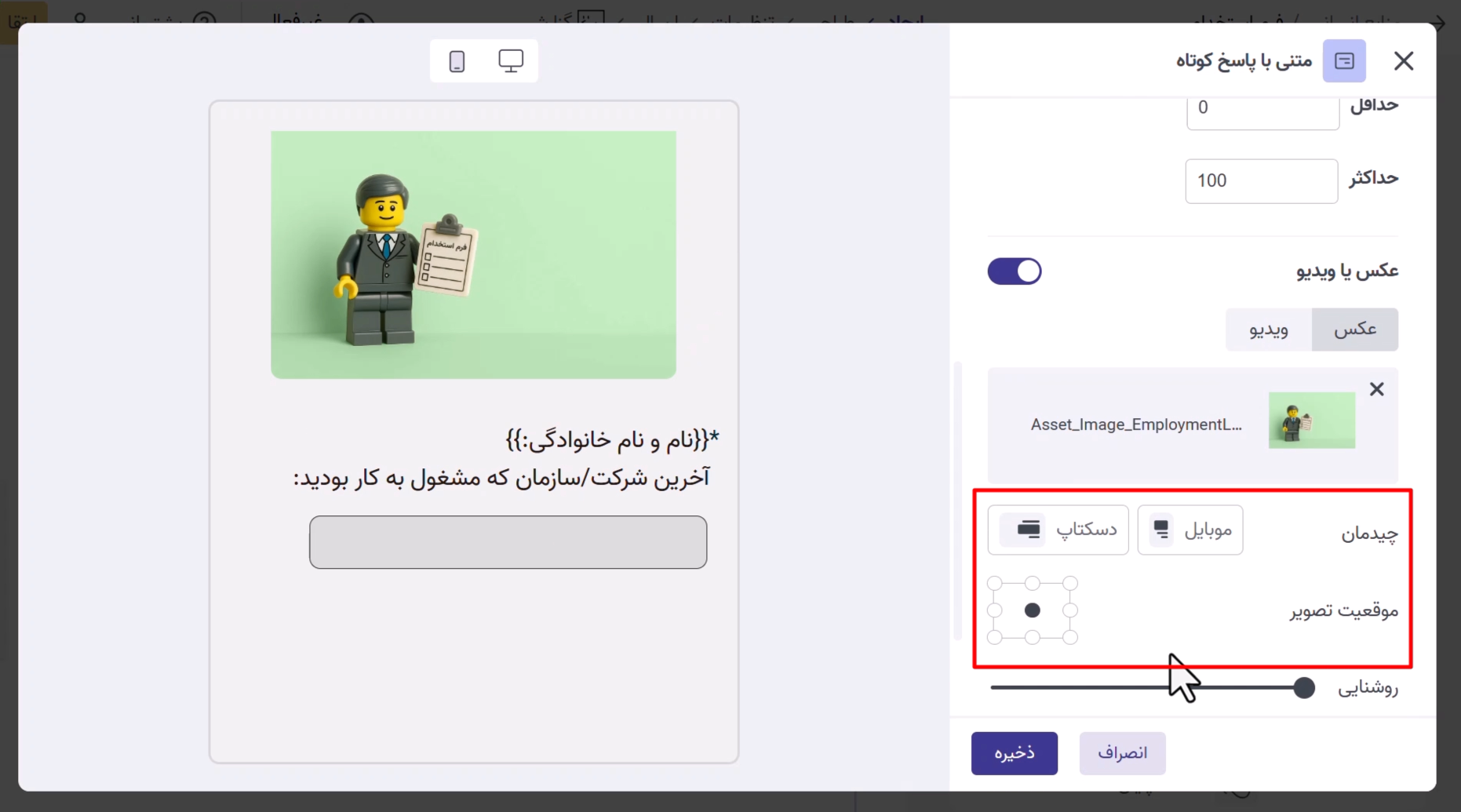Set image position to top-left corner
The height and width of the screenshot is (812, 1461).
click(995, 584)
